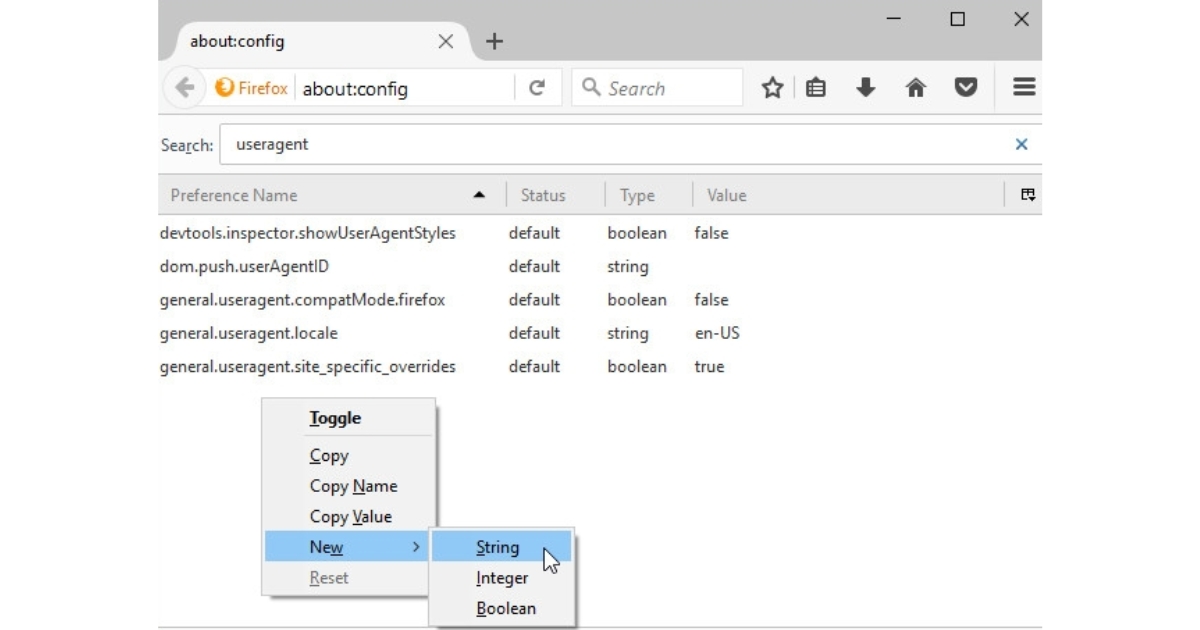Select Boolean in the New submenu

[506, 608]
